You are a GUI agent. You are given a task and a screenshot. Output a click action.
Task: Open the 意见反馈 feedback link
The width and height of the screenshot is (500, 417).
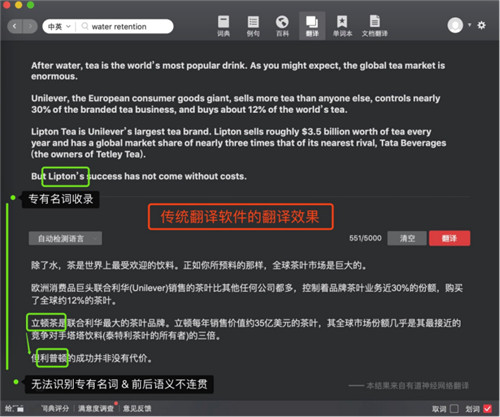click(137, 408)
